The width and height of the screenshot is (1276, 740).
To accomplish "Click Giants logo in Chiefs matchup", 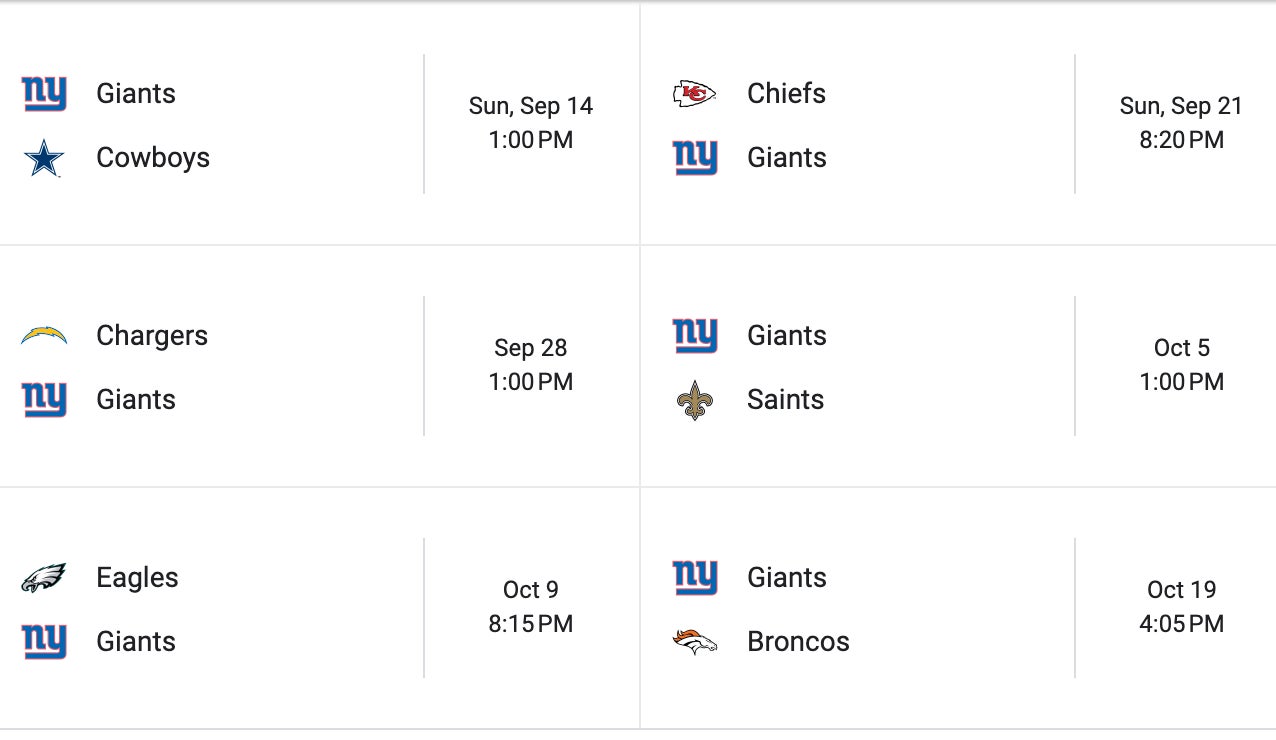I will coord(694,158).
